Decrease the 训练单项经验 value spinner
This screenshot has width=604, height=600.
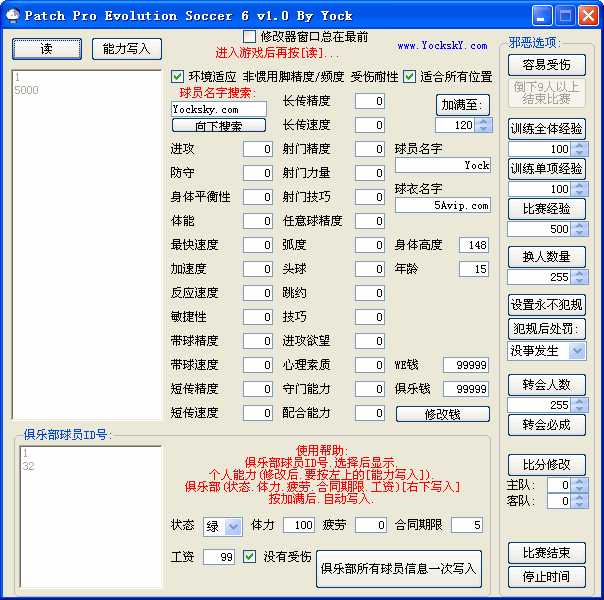(x=580, y=193)
